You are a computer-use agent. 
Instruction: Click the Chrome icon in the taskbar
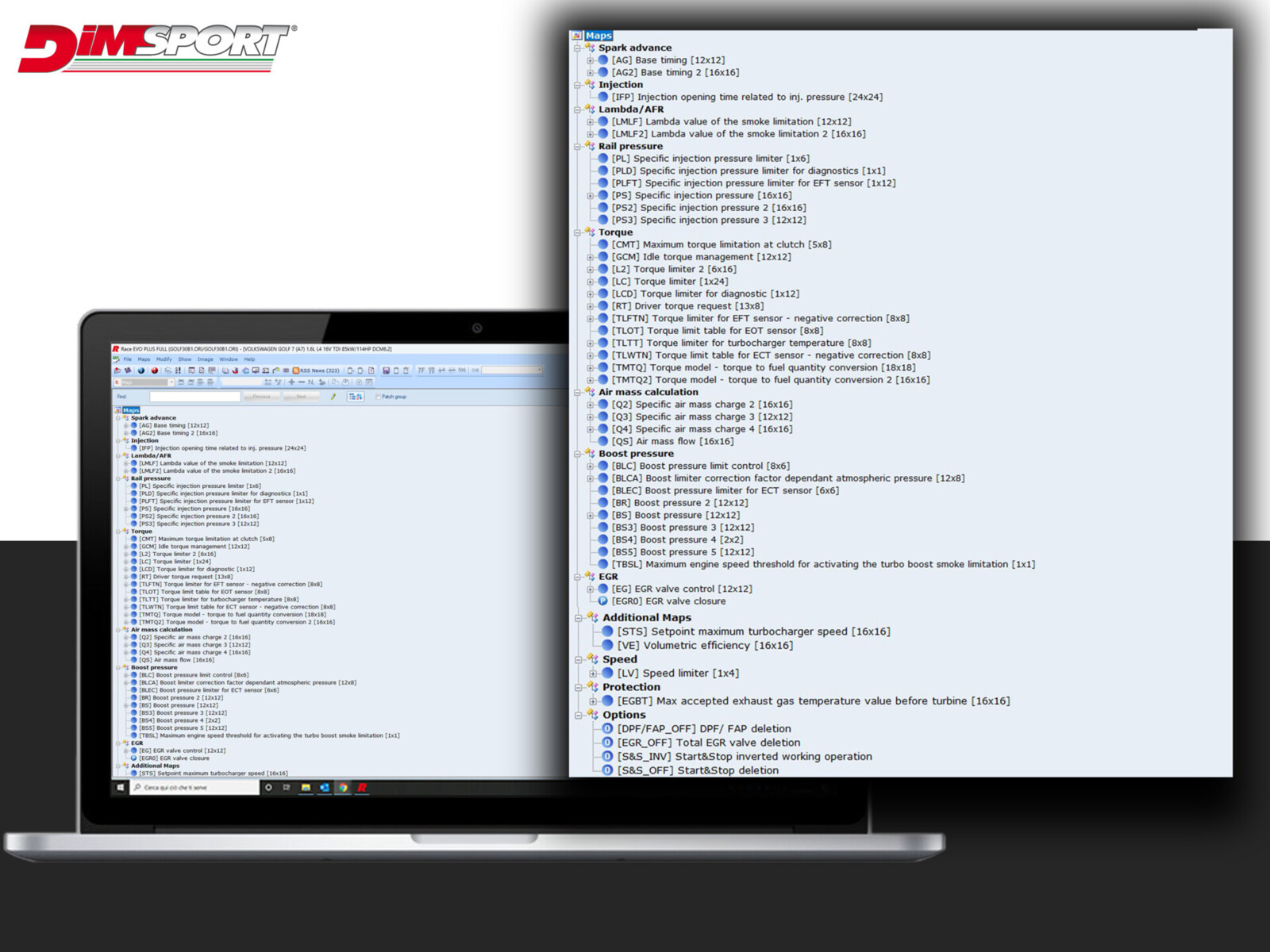tap(343, 788)
